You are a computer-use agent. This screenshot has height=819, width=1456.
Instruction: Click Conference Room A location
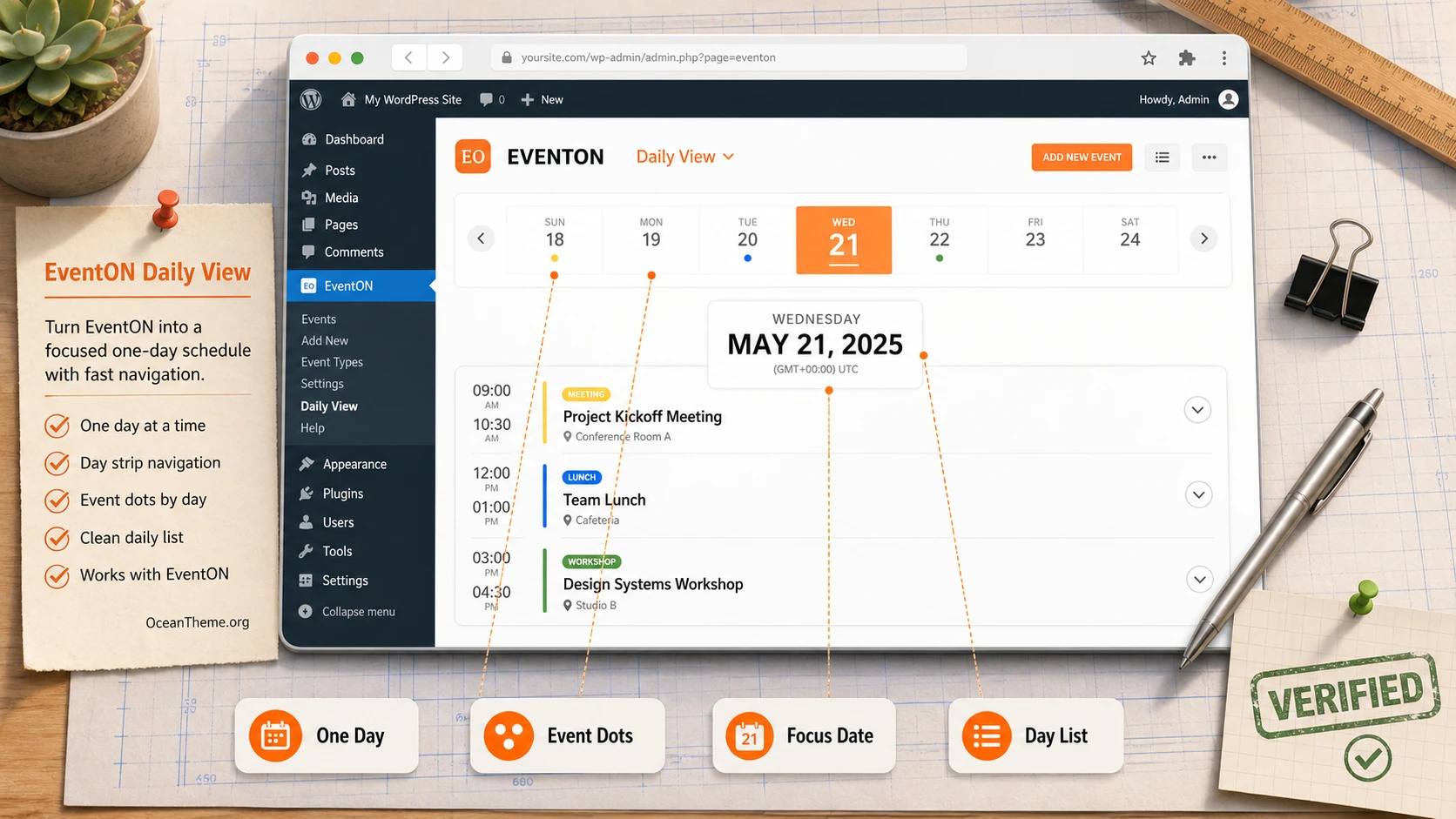(x=617, y=437)
